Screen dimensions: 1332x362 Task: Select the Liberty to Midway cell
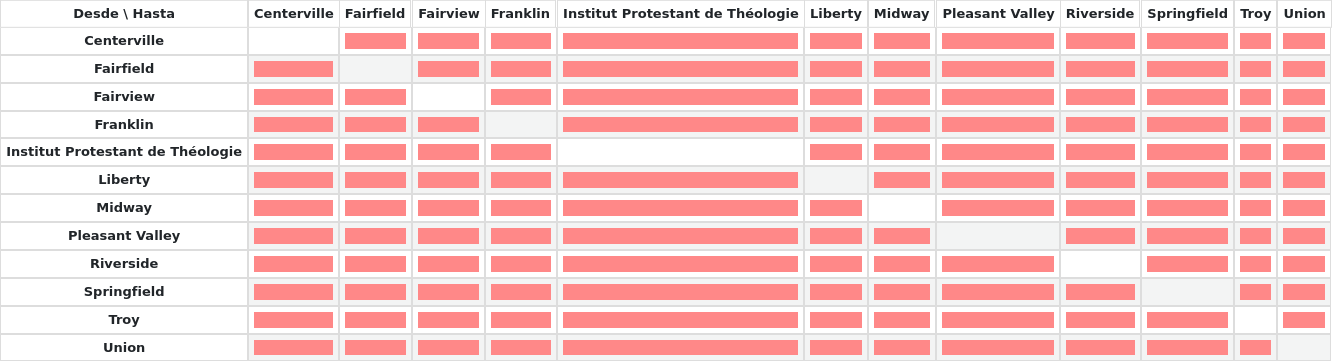[902, 180]
